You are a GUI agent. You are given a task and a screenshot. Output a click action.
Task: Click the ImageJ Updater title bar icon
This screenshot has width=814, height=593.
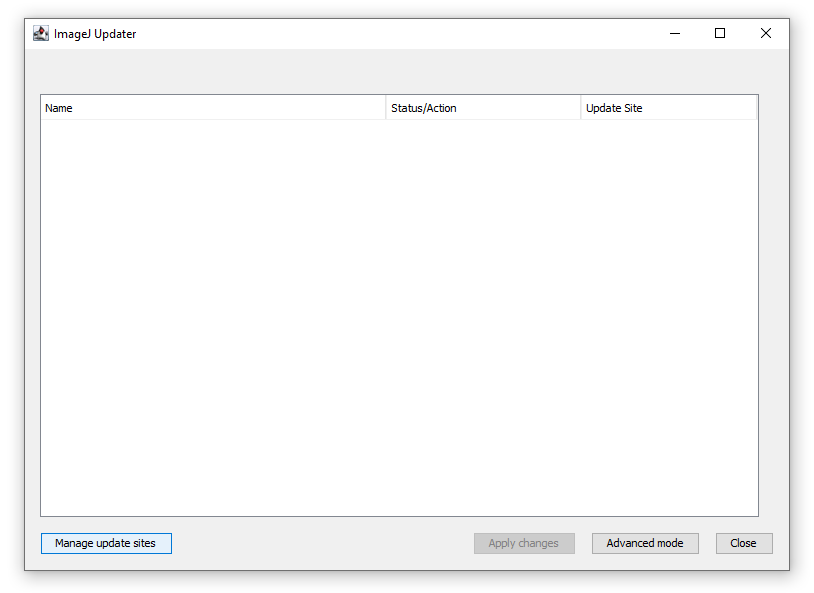(x=41, y=34)
